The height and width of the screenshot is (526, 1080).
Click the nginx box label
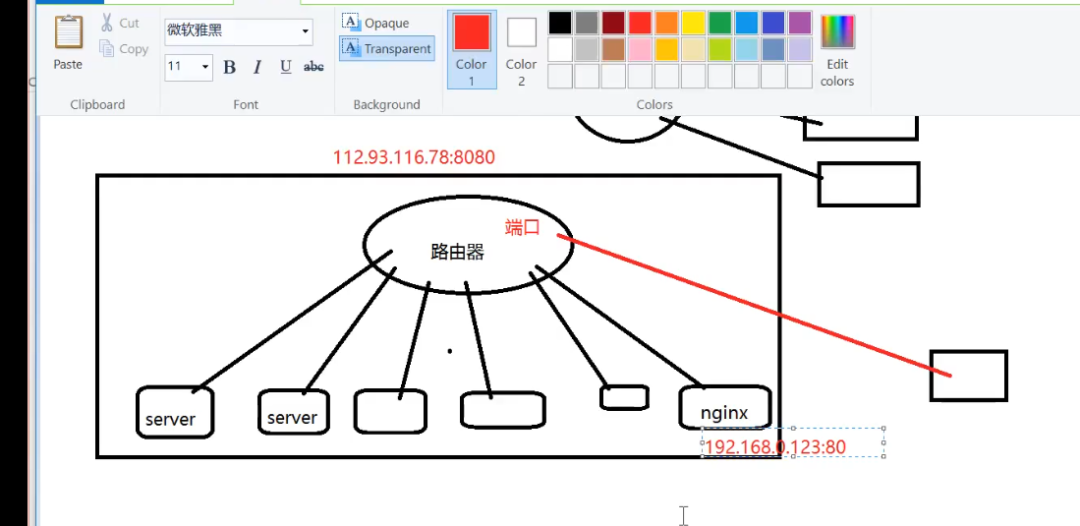point(724,414)
